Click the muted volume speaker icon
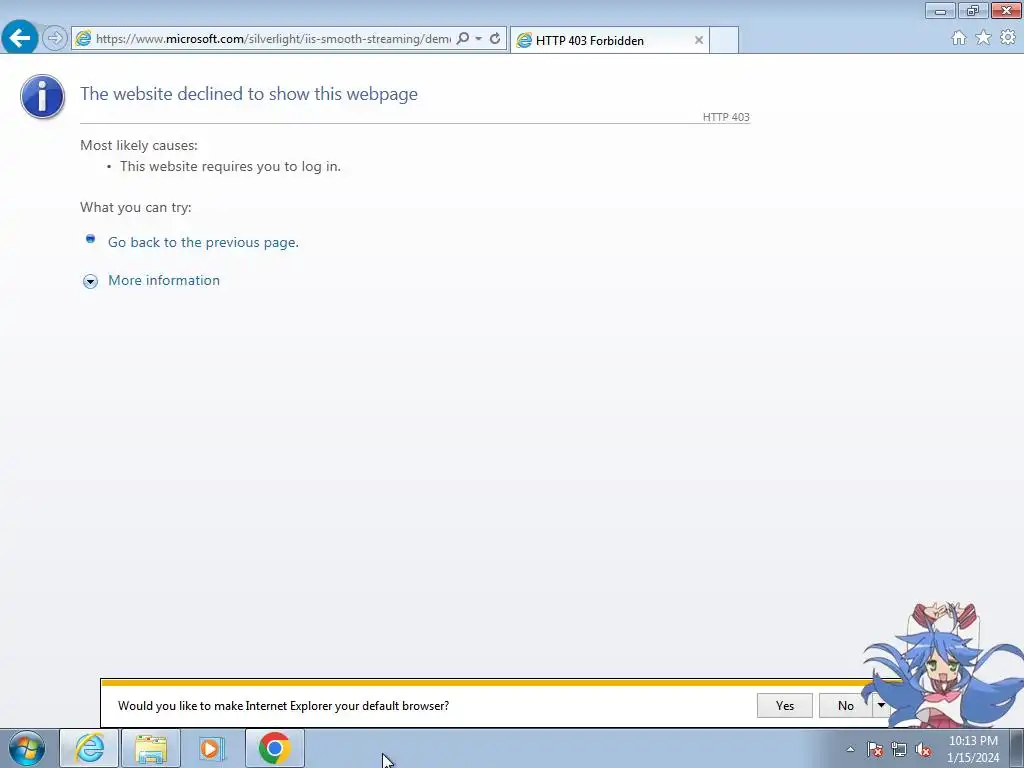1024x768 pixels. [923, 750]
